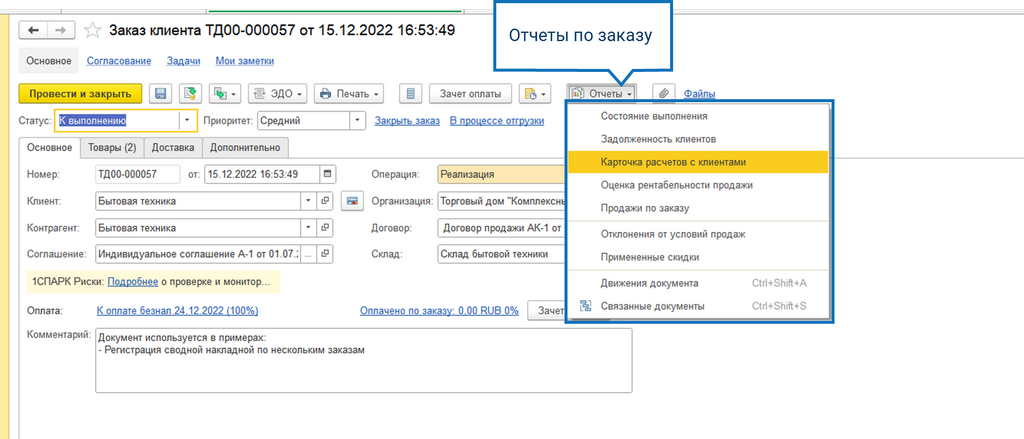
Task: Select the Основное form tab
Action: point(50,148)
